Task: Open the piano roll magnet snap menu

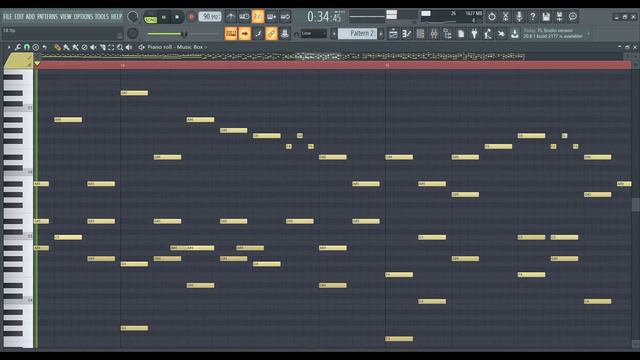Action: tap(27, 47)
